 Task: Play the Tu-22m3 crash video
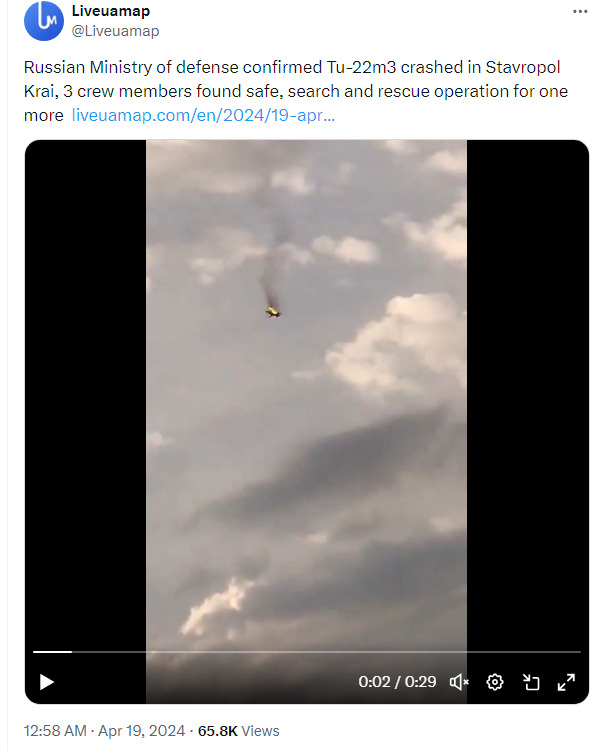tap(46, 682)
